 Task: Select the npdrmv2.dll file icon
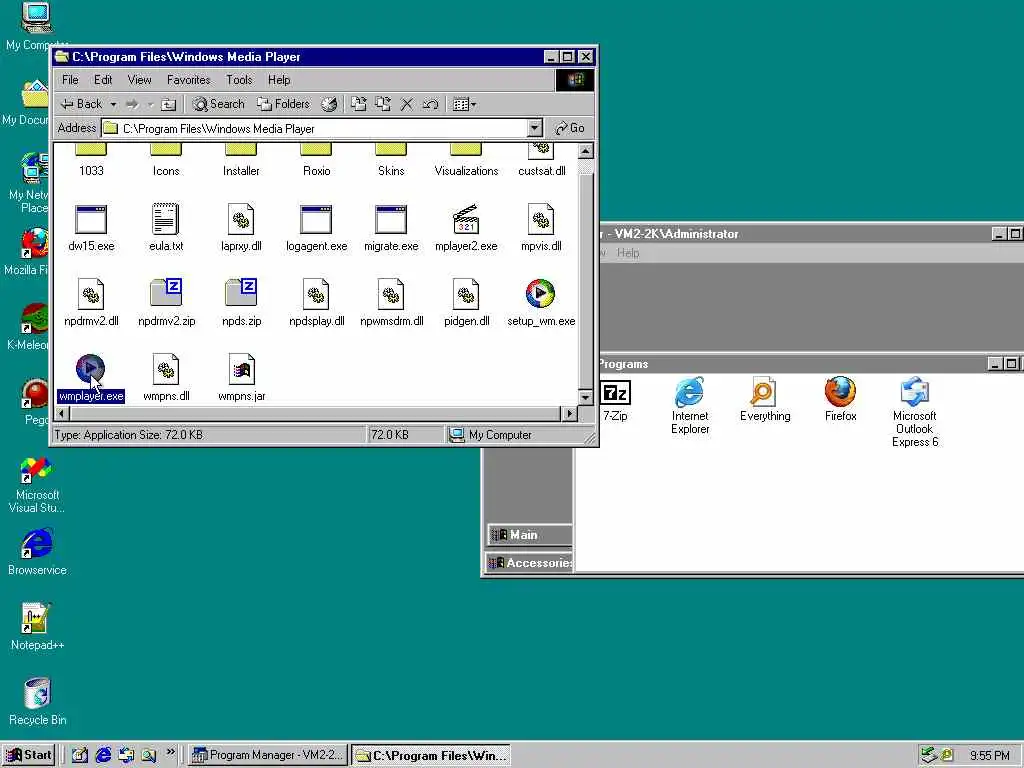(91, 294)
